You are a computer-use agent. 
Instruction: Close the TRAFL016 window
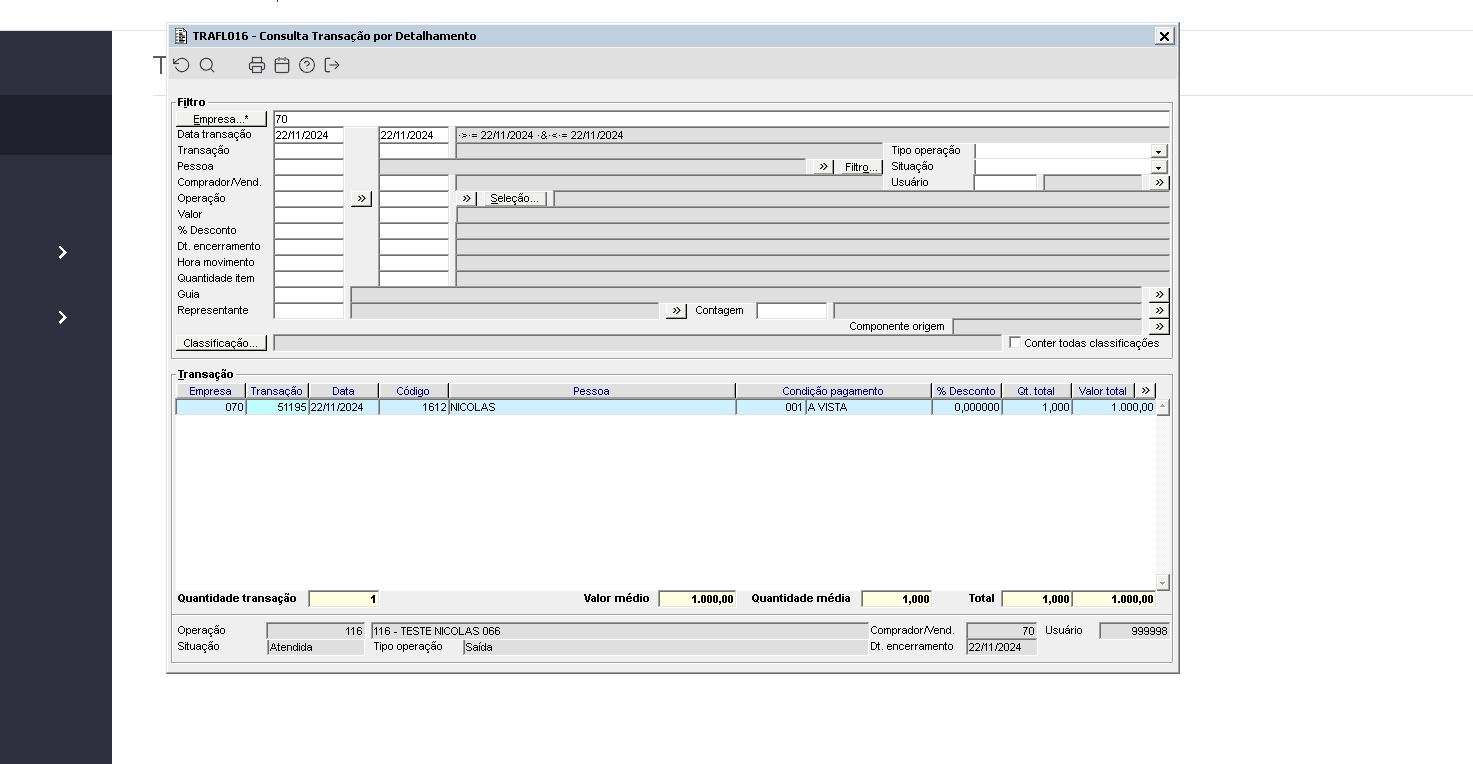point(1164,36)
